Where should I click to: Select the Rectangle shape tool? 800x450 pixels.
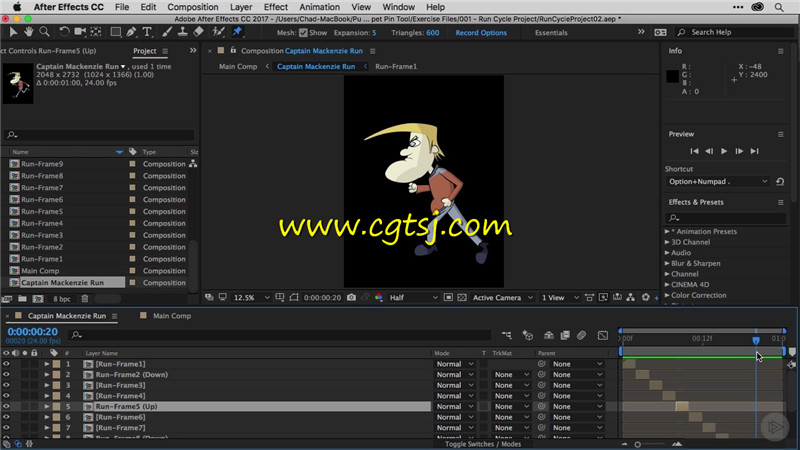[x=116, y=32]
